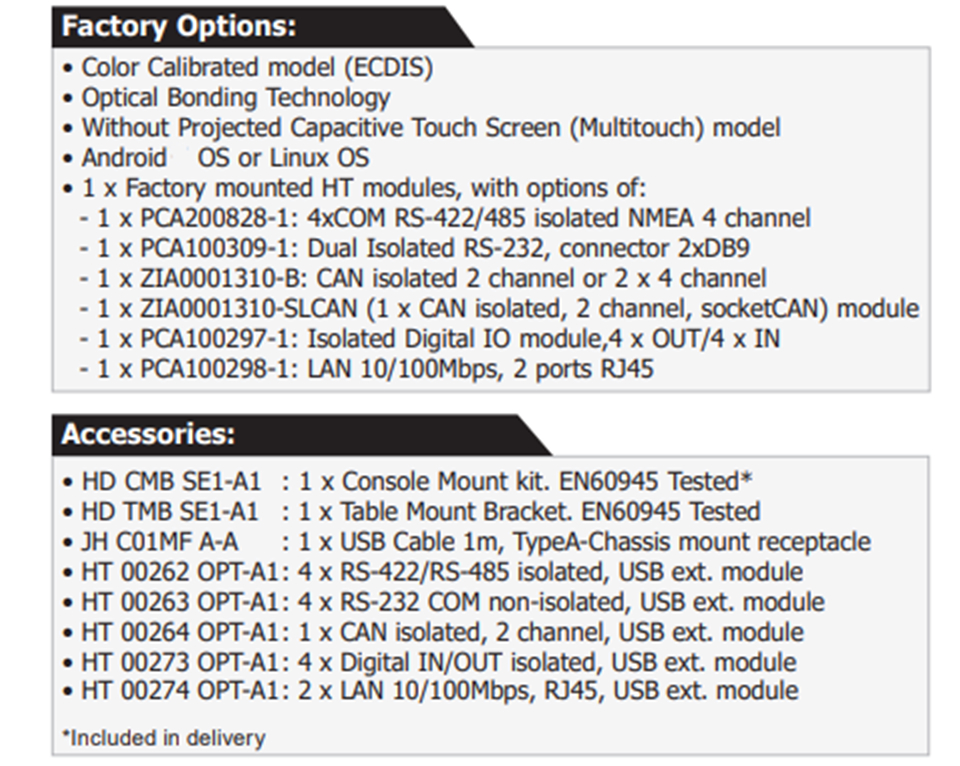Select the Without Projected Capacitive Touch Screen line
The height and width of the screenshot is (766, 960).
point(430,128)
